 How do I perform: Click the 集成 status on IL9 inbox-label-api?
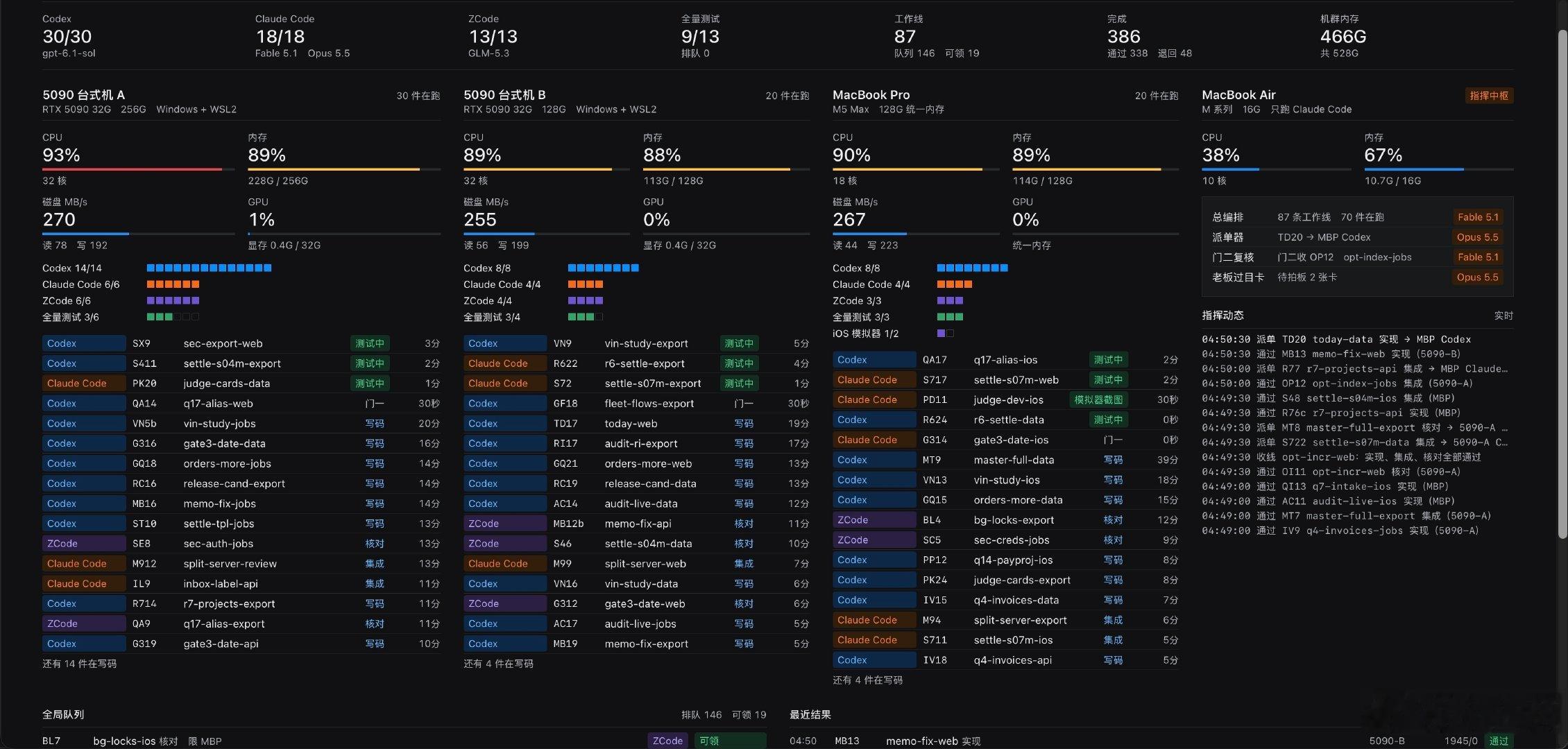375,584
